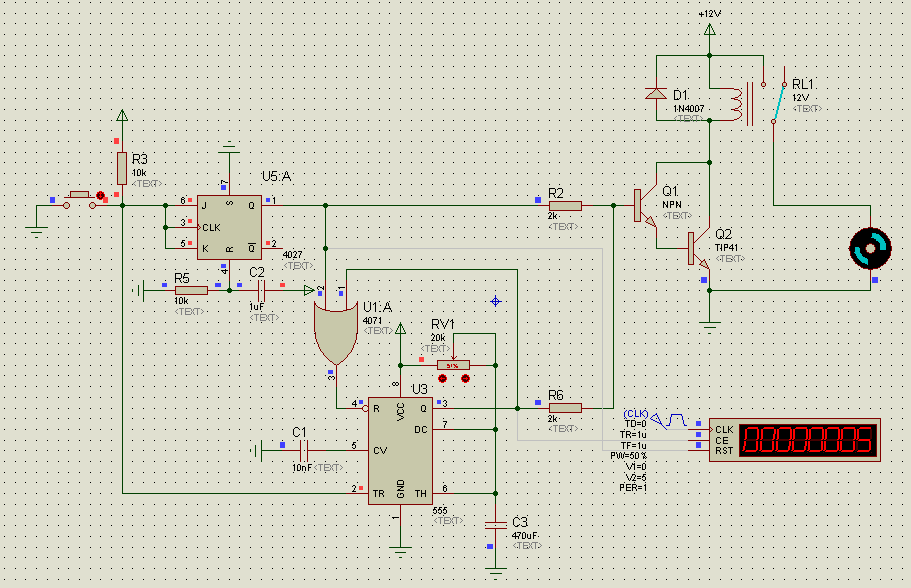Select transistor Q2 TIP41

[699, 249]
